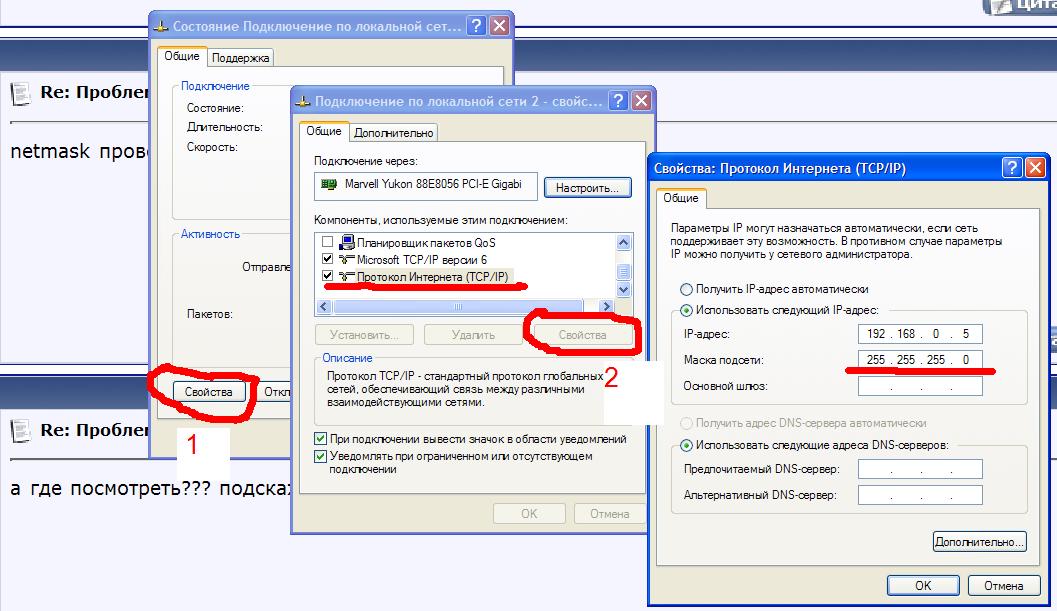
Task: Click components list scroll down arrow
Action: tap(624, 289)
